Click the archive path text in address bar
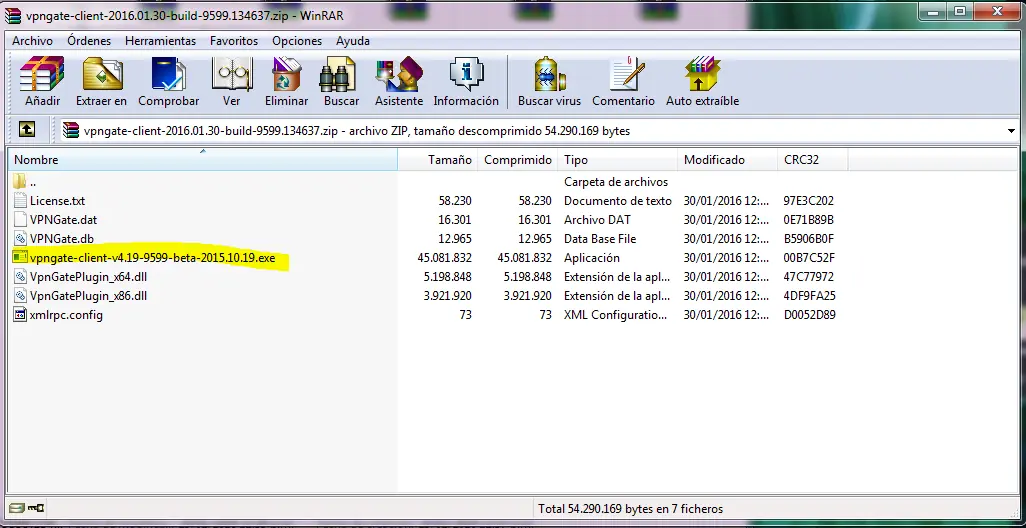1026x528 pixels. [x=357, y=131]
